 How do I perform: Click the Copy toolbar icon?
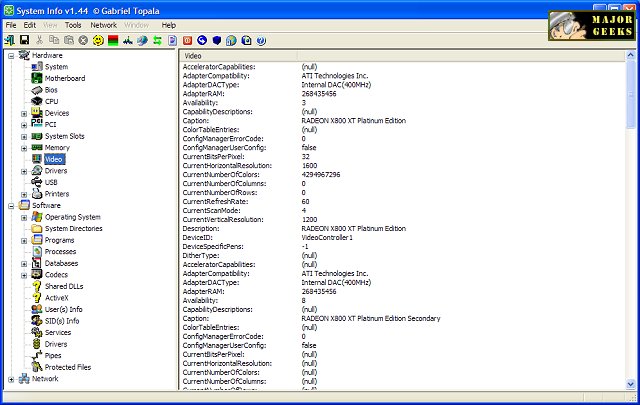point(54,40)
